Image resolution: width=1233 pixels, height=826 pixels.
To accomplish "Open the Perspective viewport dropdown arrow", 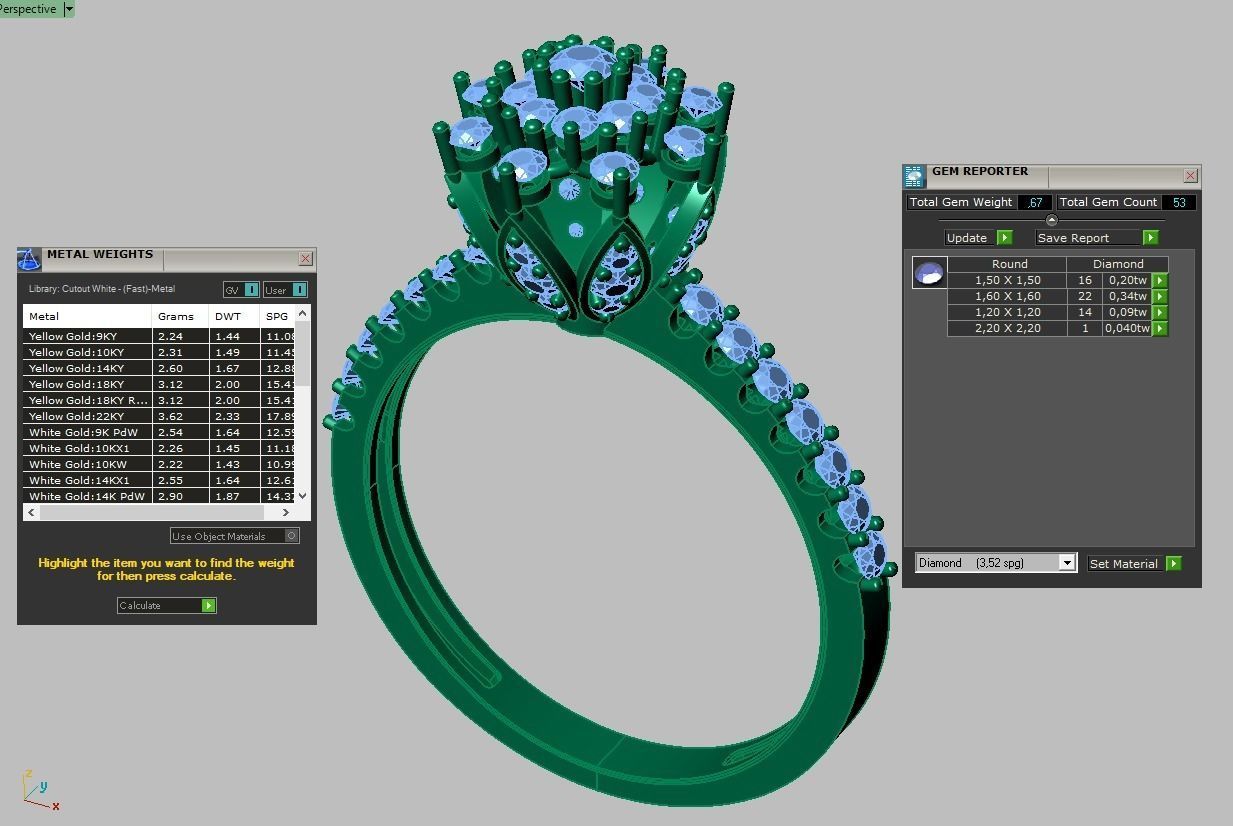I will pyautogui.click(x=68, y=9).
